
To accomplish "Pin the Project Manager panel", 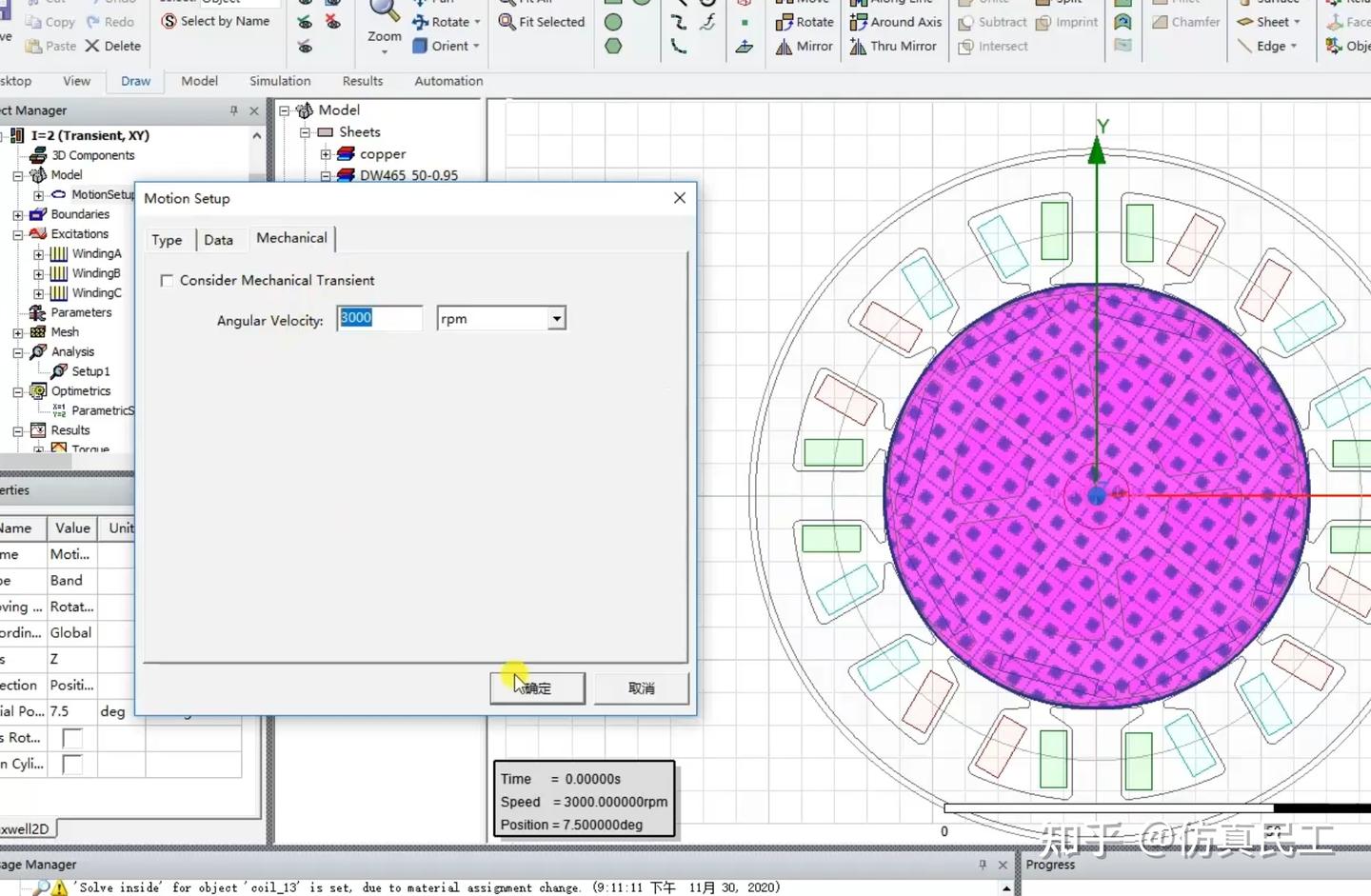I will pos(233,110).
